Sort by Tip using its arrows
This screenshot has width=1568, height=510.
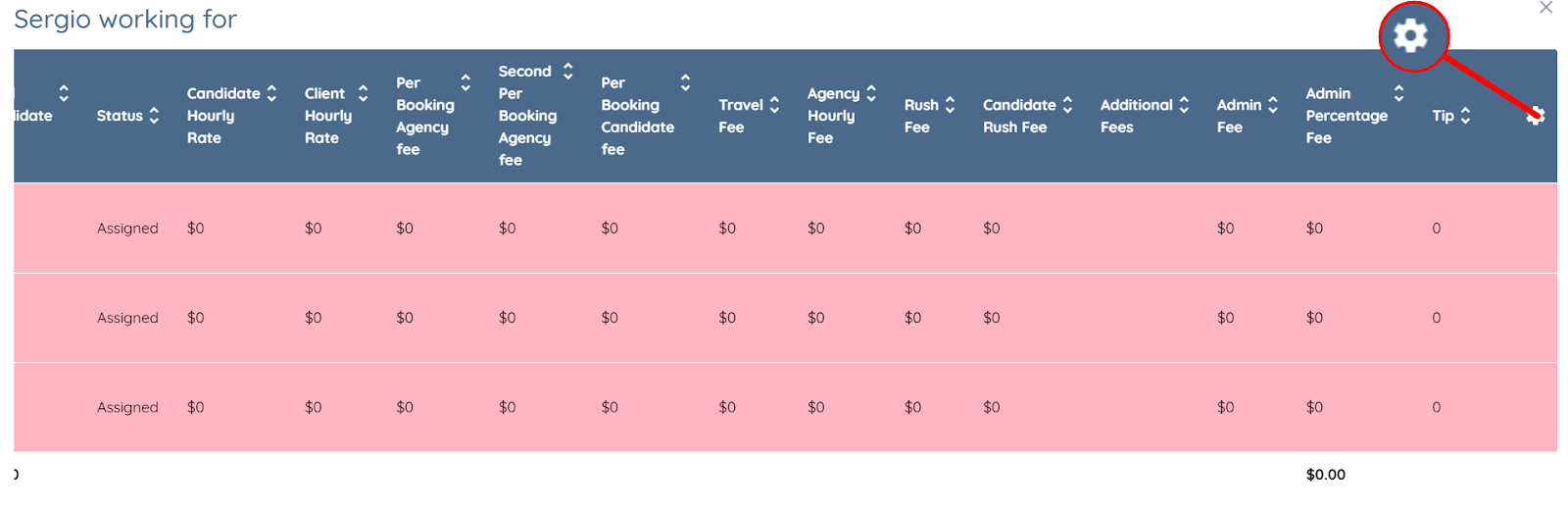point(1465,116)
